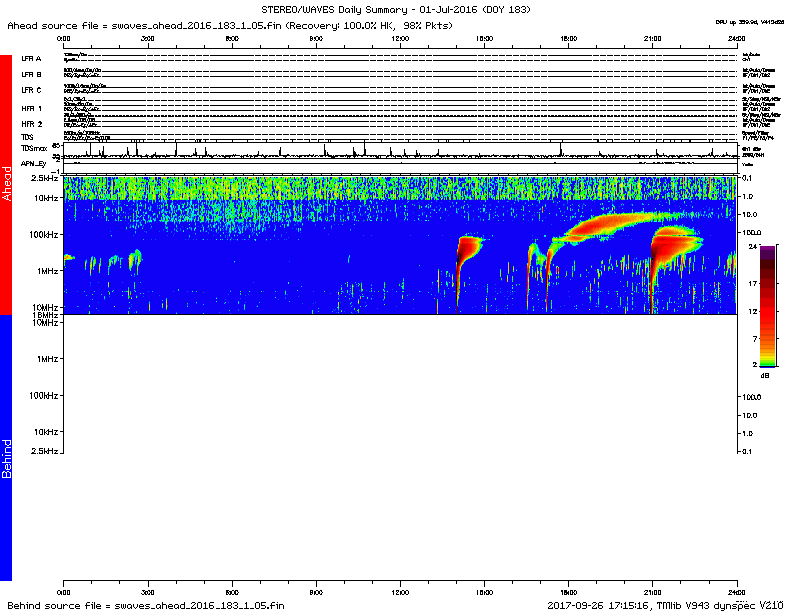Click the red Ahead spacecraft sidebar
This screenshot has height=612, width=792.
pos(6,185)
